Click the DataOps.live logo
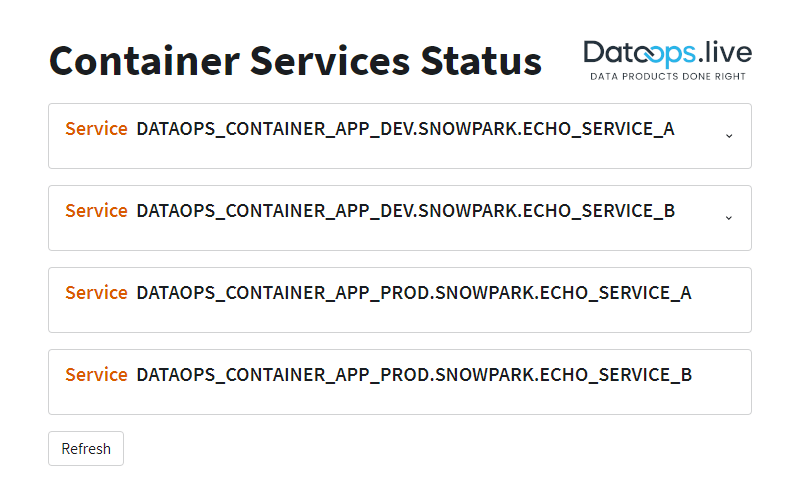This screenshot has width=800, height=500. click(667, 60)
